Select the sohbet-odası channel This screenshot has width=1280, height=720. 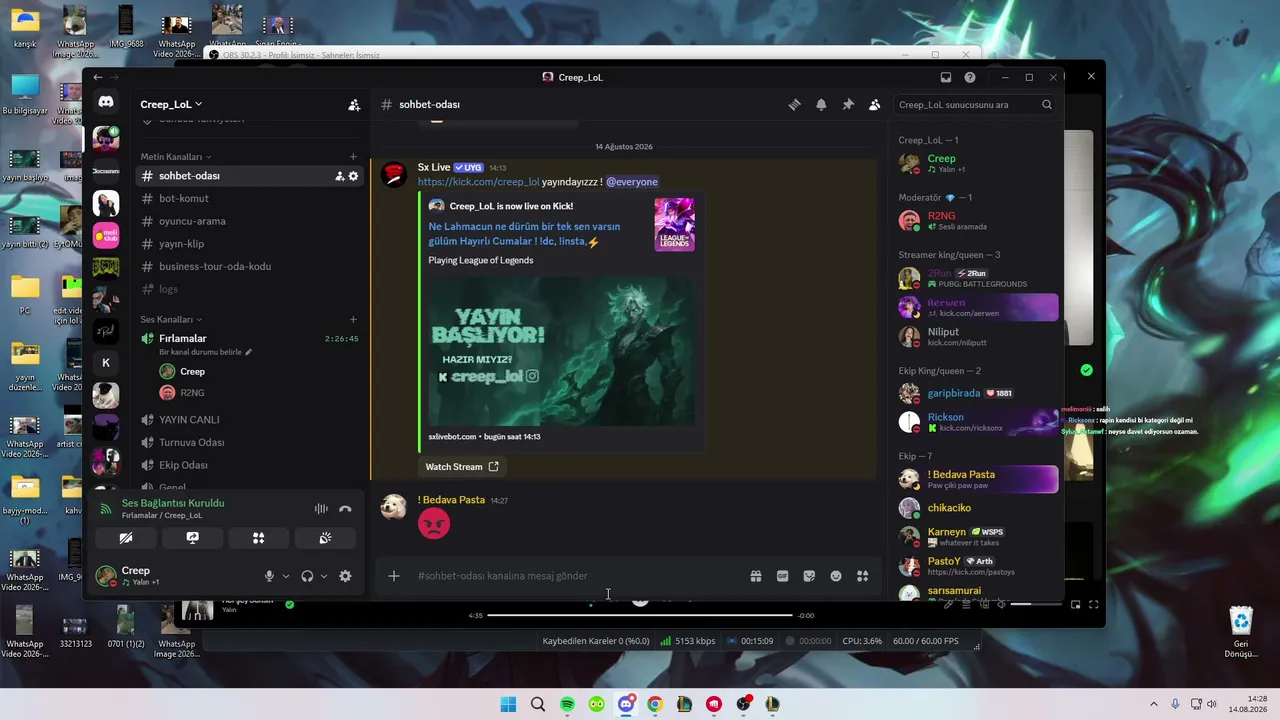(x=249, y=176)
